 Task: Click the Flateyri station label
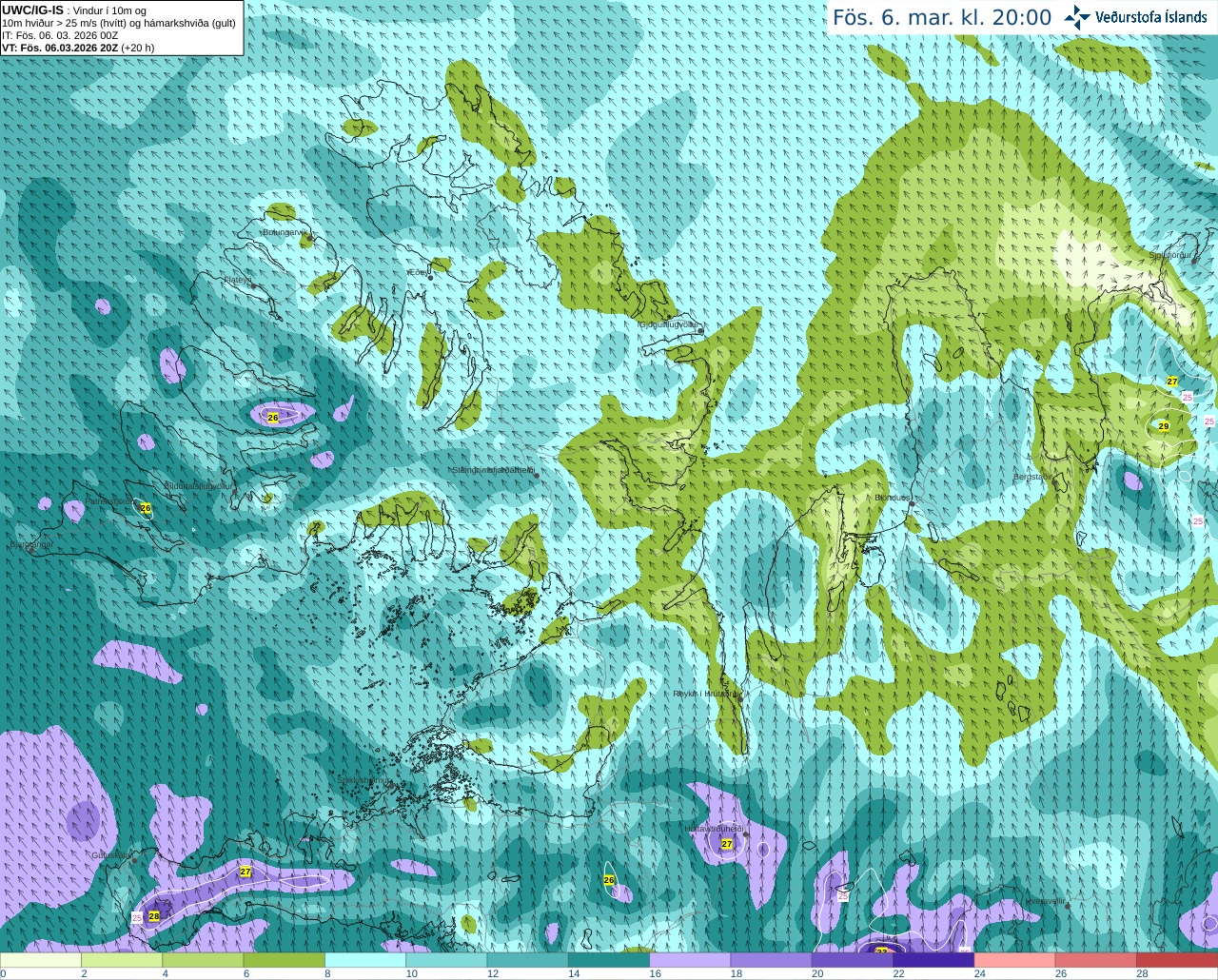[x=237, y=280]
